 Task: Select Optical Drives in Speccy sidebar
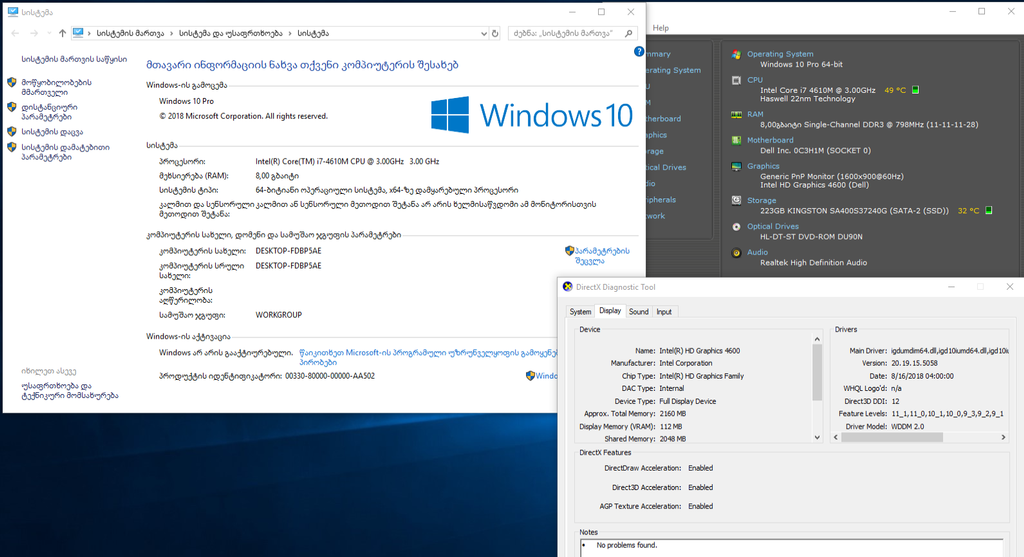[665, 167]
